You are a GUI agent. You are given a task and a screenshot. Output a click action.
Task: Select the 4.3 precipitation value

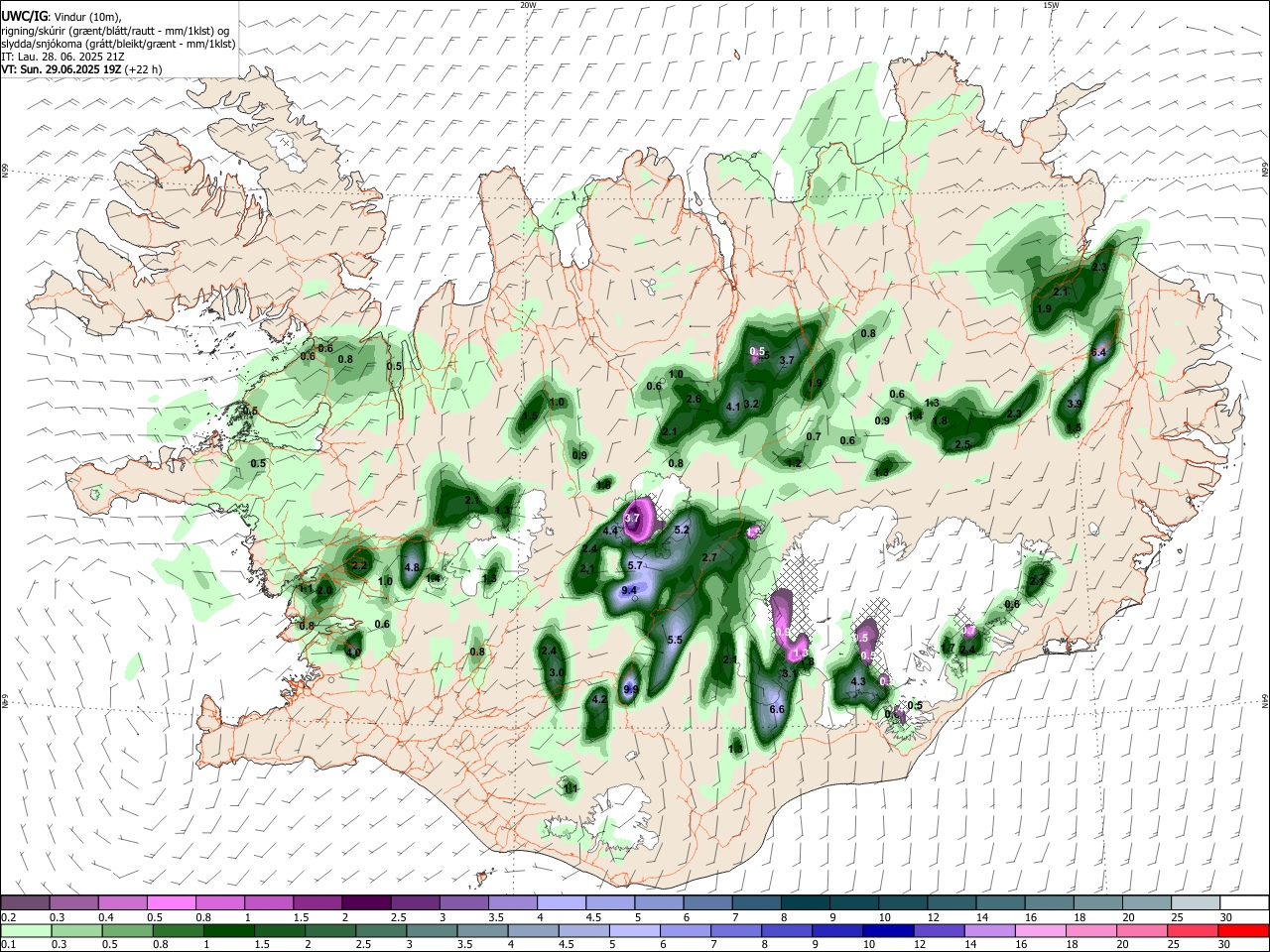click(859, 682)
